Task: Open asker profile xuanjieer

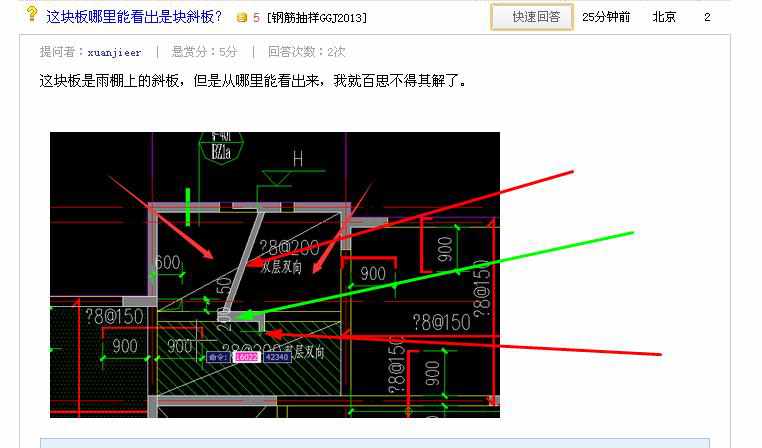Action: click(x=114, y=52)
